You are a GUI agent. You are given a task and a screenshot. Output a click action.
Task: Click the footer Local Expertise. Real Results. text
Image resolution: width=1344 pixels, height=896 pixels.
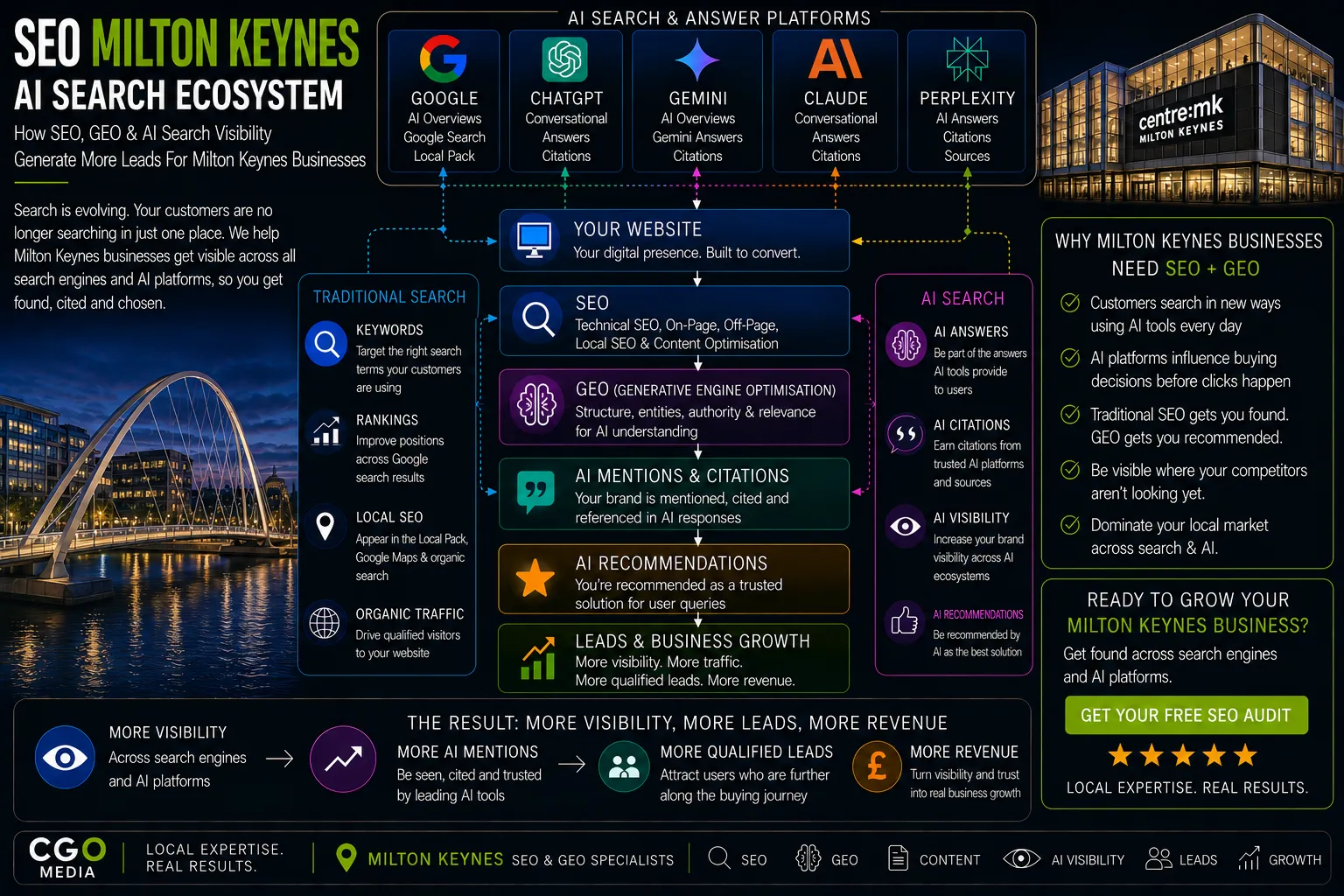(214, 857)
